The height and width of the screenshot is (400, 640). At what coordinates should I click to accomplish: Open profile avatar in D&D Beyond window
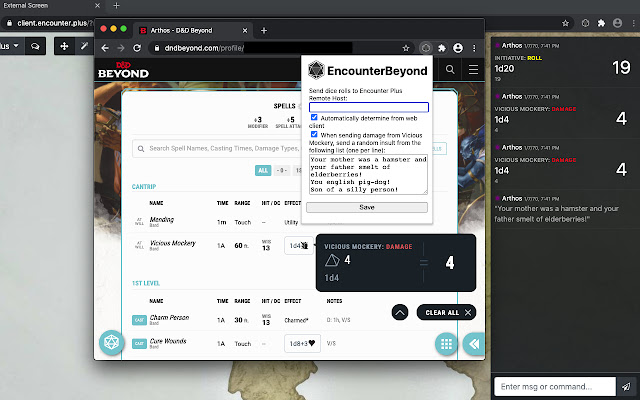click(x=458, y=48)
